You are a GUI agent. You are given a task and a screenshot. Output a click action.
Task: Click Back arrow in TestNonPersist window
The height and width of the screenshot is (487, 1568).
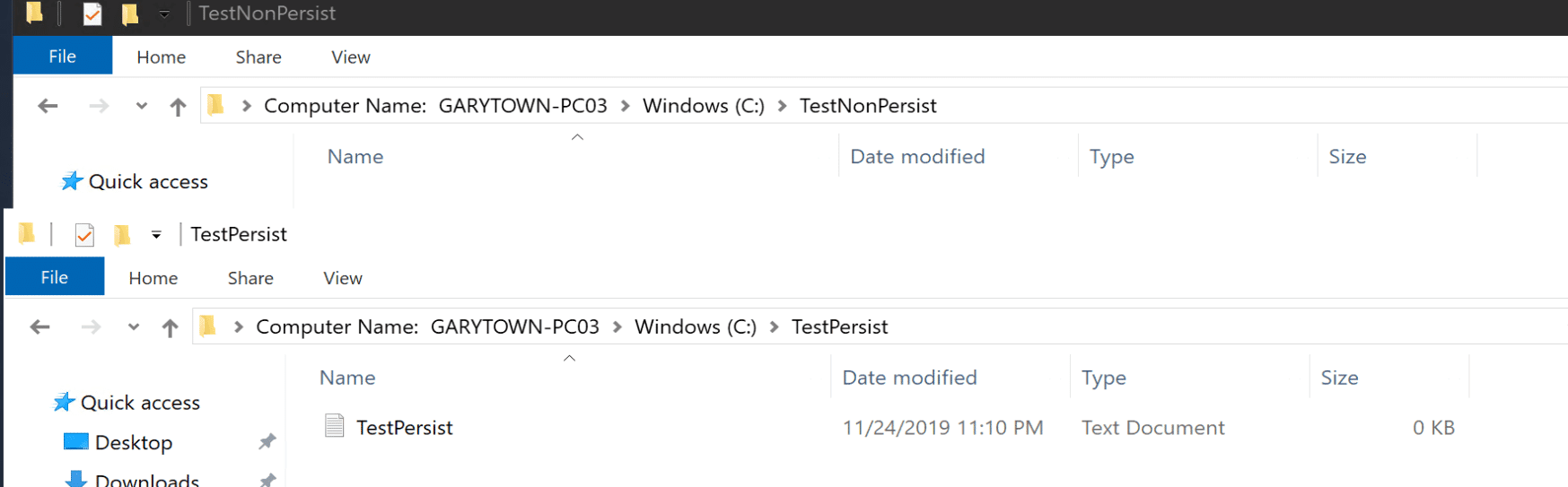click(48, 107)
